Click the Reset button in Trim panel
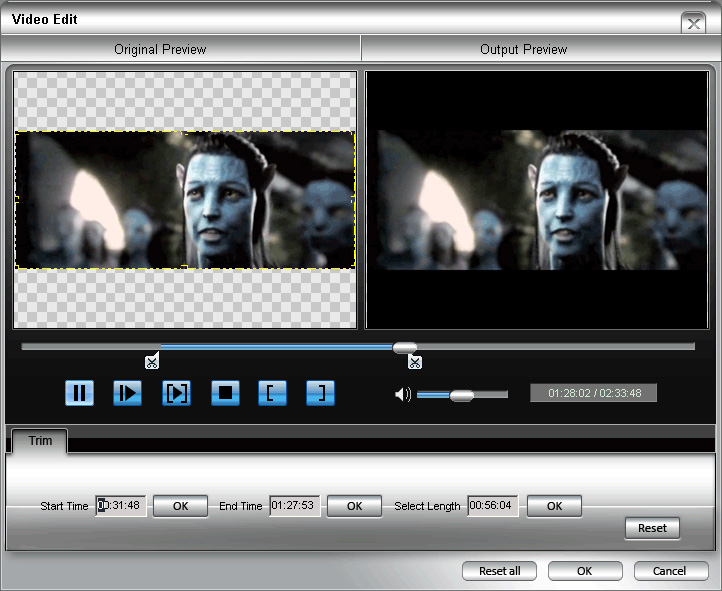722x591 pixels. click(x=652, y=528)
